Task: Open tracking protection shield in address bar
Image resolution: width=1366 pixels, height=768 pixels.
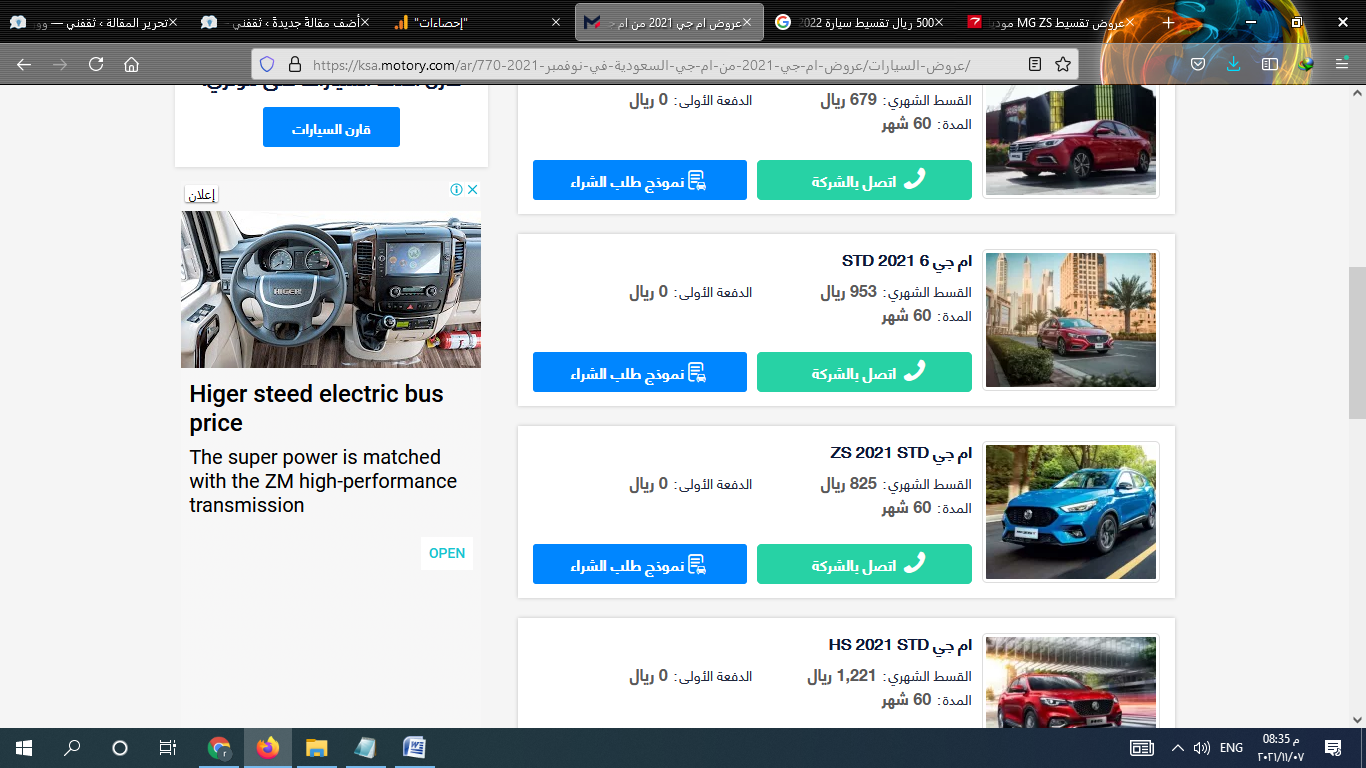Action: click(x=267, y=64)
